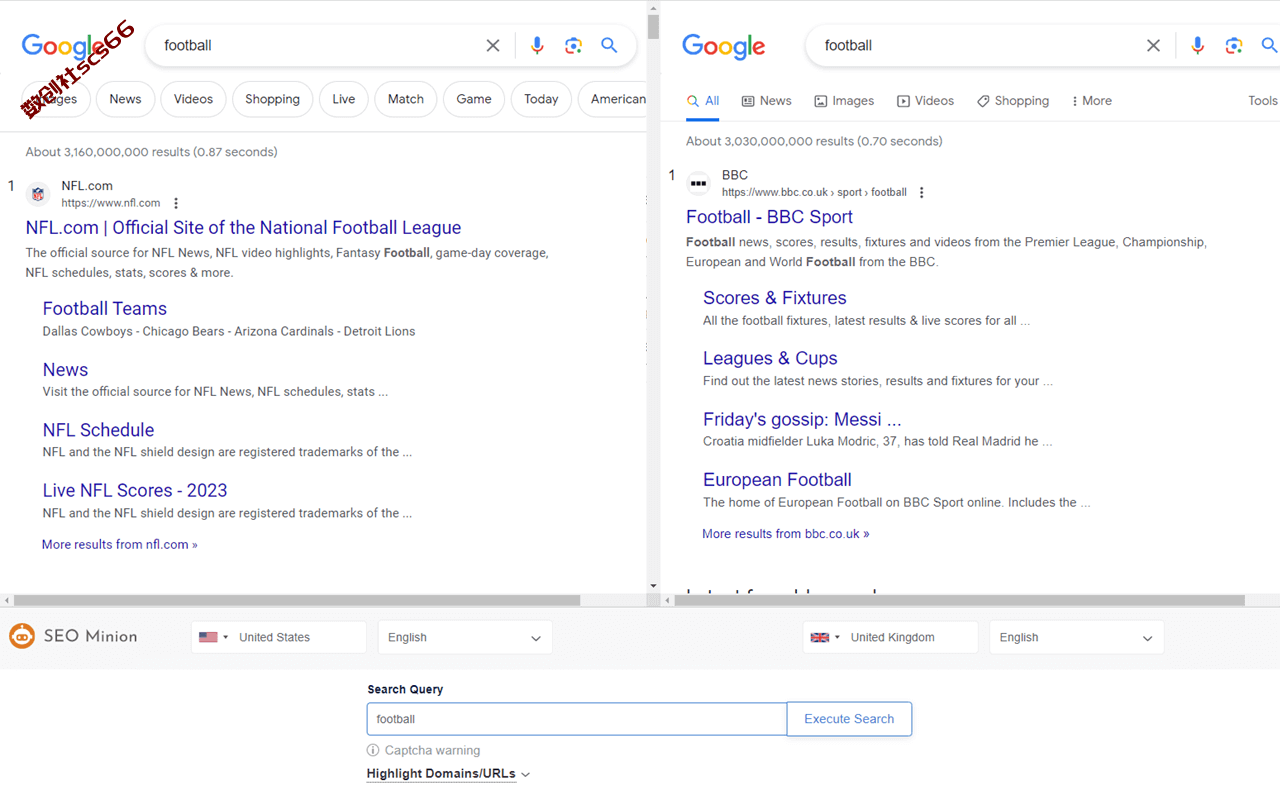Start voice search in right Google pane
The image size is (1280, 800).
point(1197,45)
